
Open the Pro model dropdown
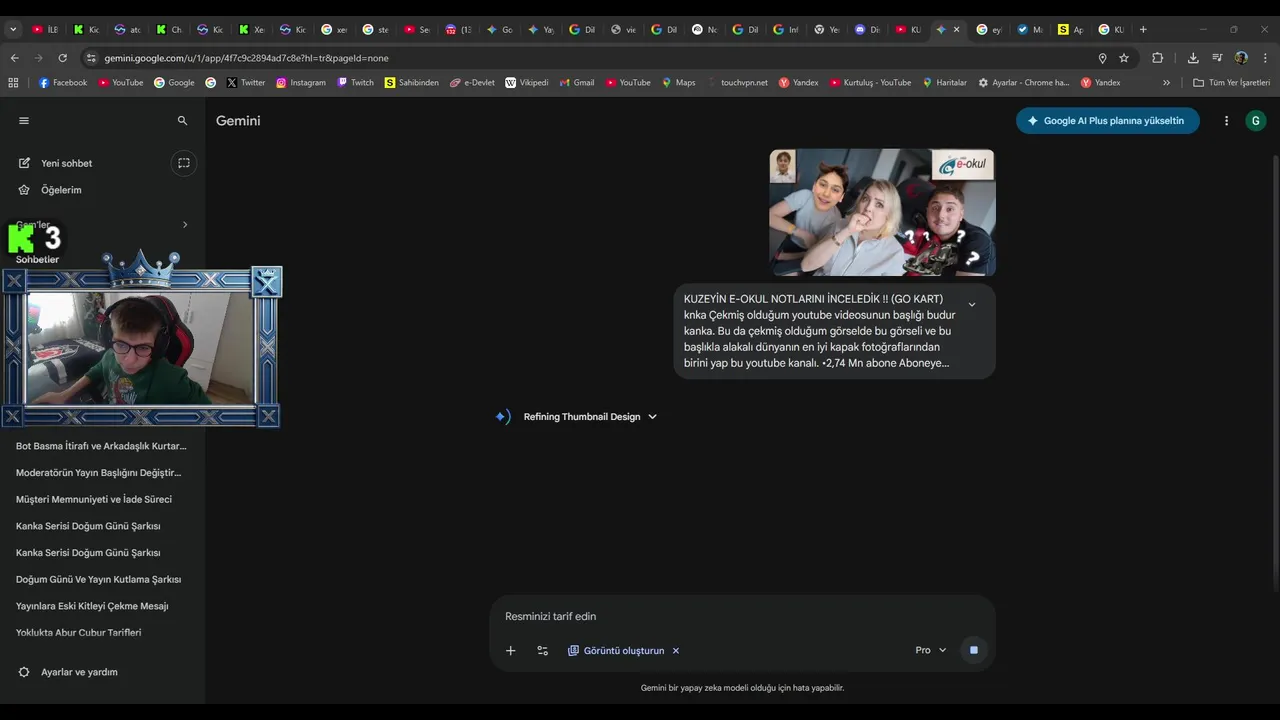(x=931, y=651)
